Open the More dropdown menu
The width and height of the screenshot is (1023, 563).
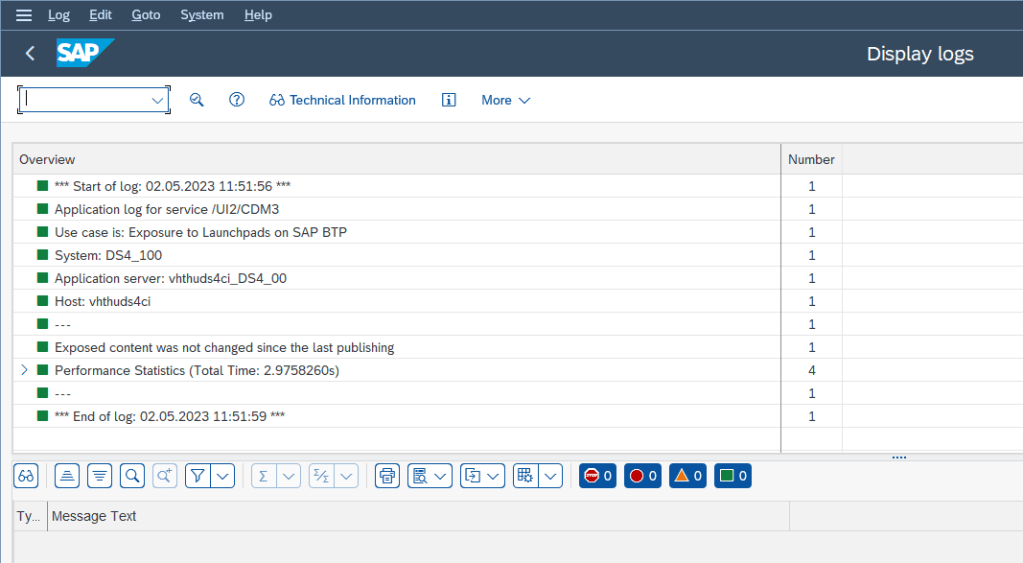point(505,100)
